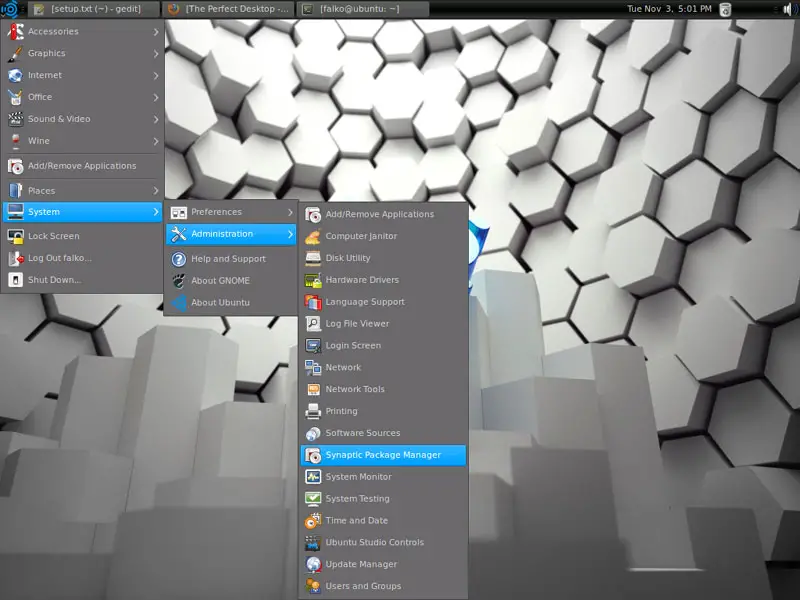Expand the Accessories submenu arrow
Screen dimensions: 800x600
point(156,32)
